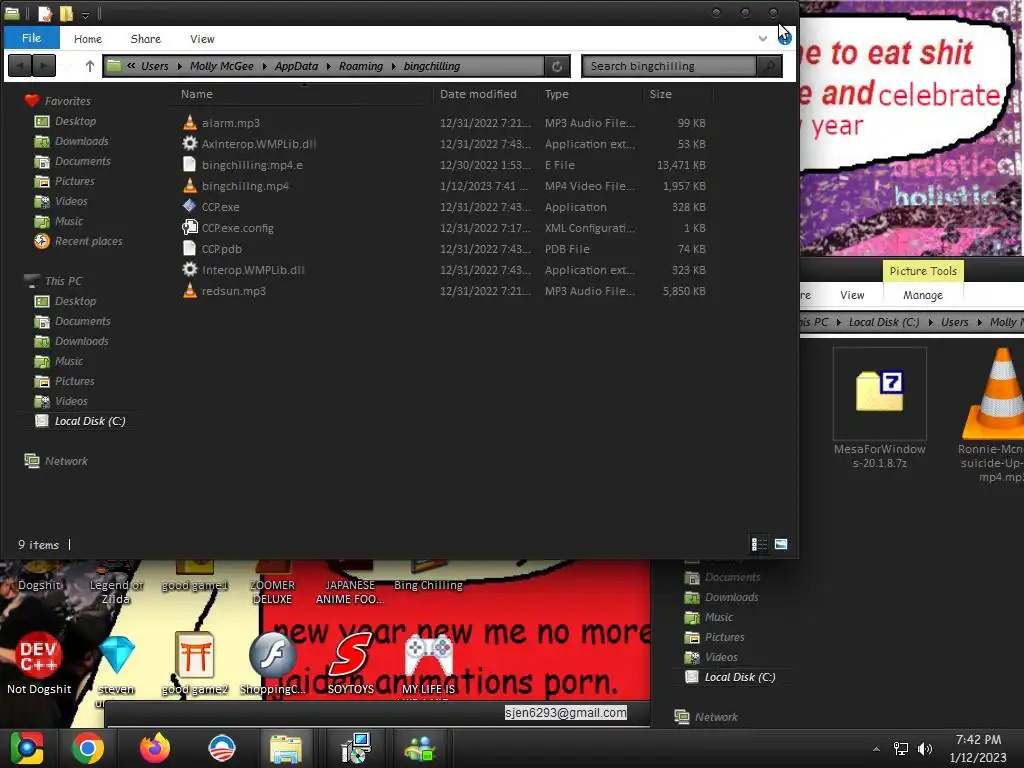Open ShoppingC... Flash desktop shortcut
The image size is (1024, 768).
tap(272, 663)
